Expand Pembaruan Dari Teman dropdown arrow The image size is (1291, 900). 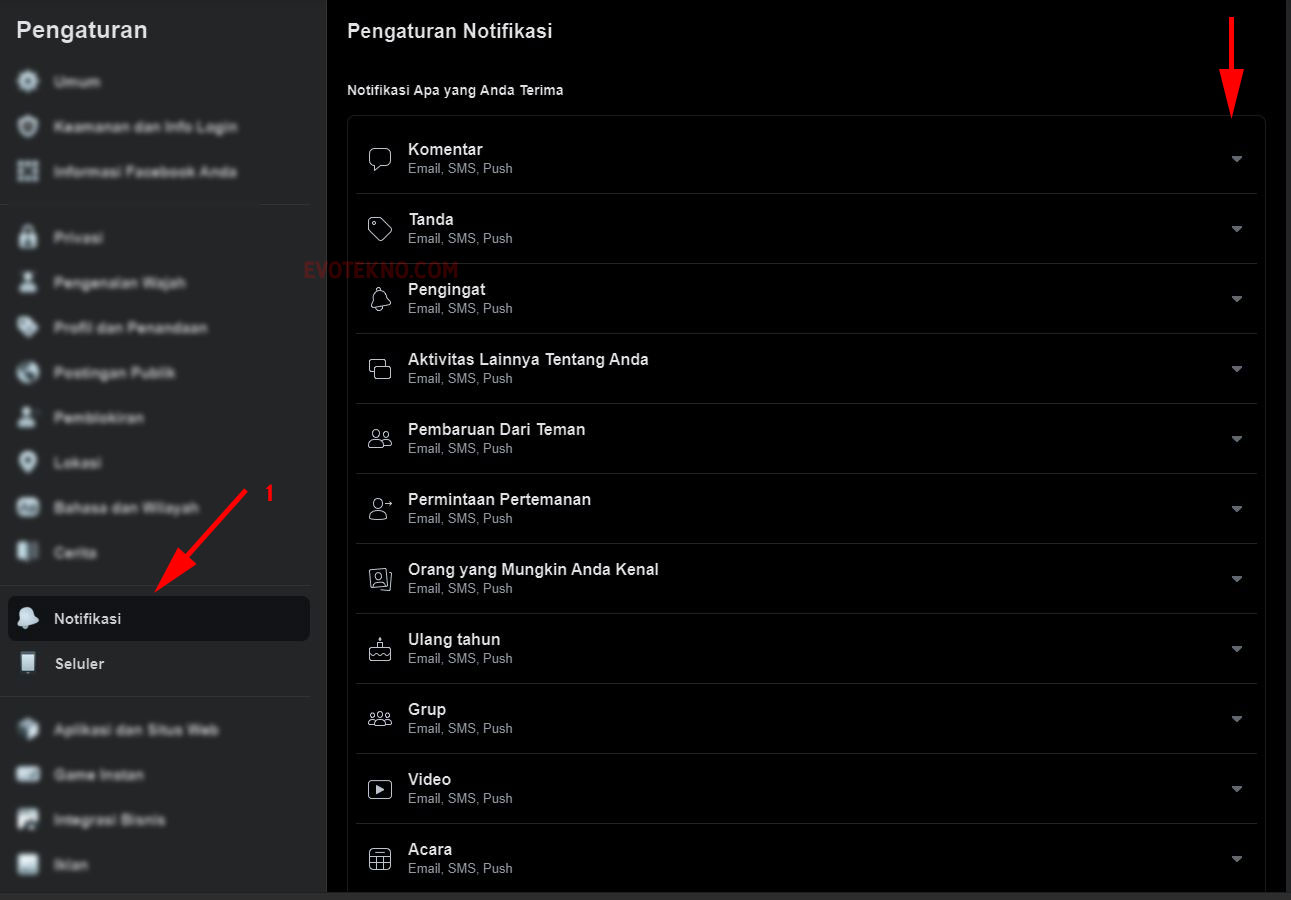tap(1237, 439)
